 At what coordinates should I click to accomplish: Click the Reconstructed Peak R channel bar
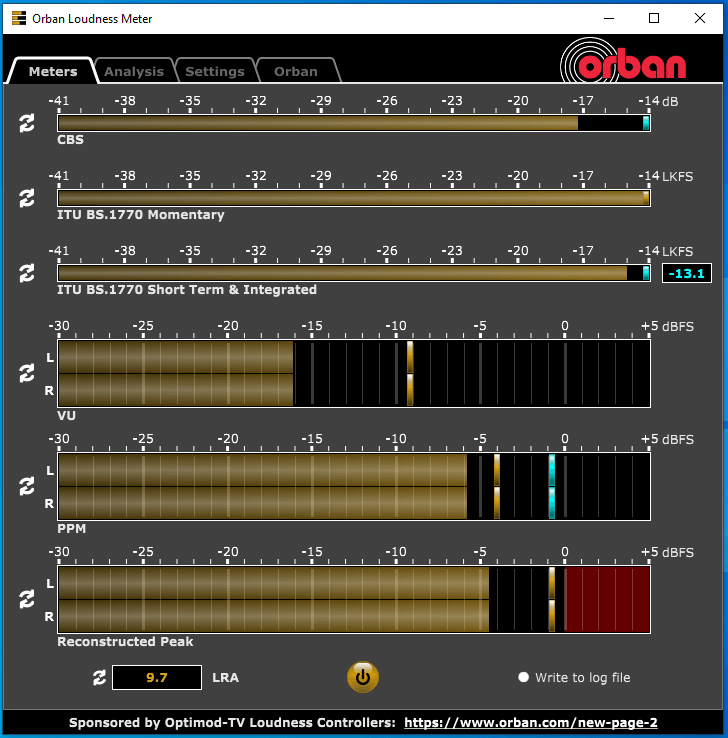pyautogui.click(x=354, y=616)
